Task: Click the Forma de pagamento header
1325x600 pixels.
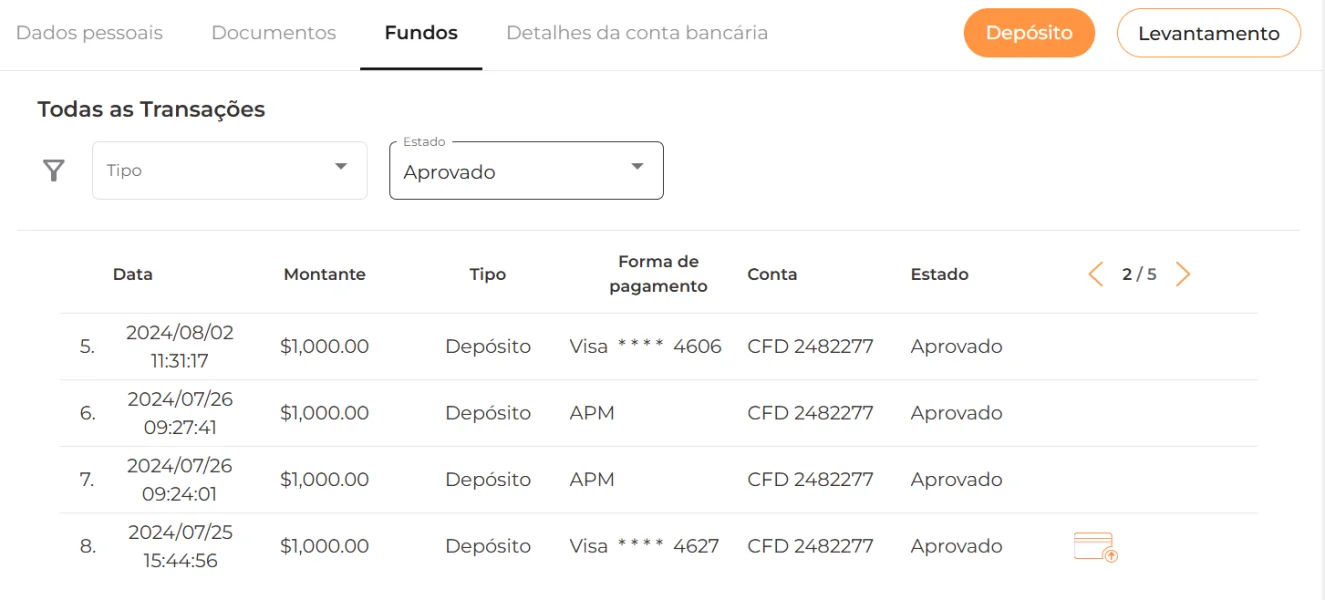Action: click(658, 274)
